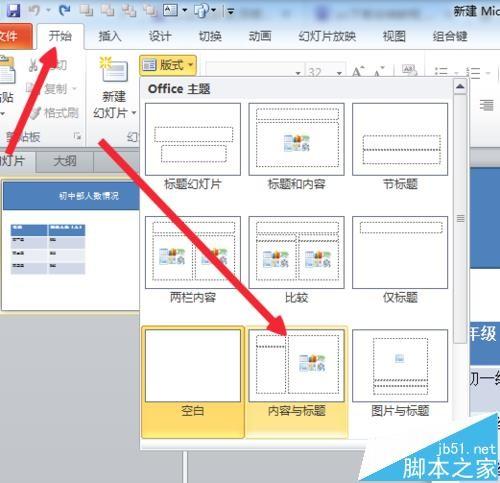Screen dimensions: 500x483
Task: Click the Paste clipboard icon
Action: (x=7, y=70)
